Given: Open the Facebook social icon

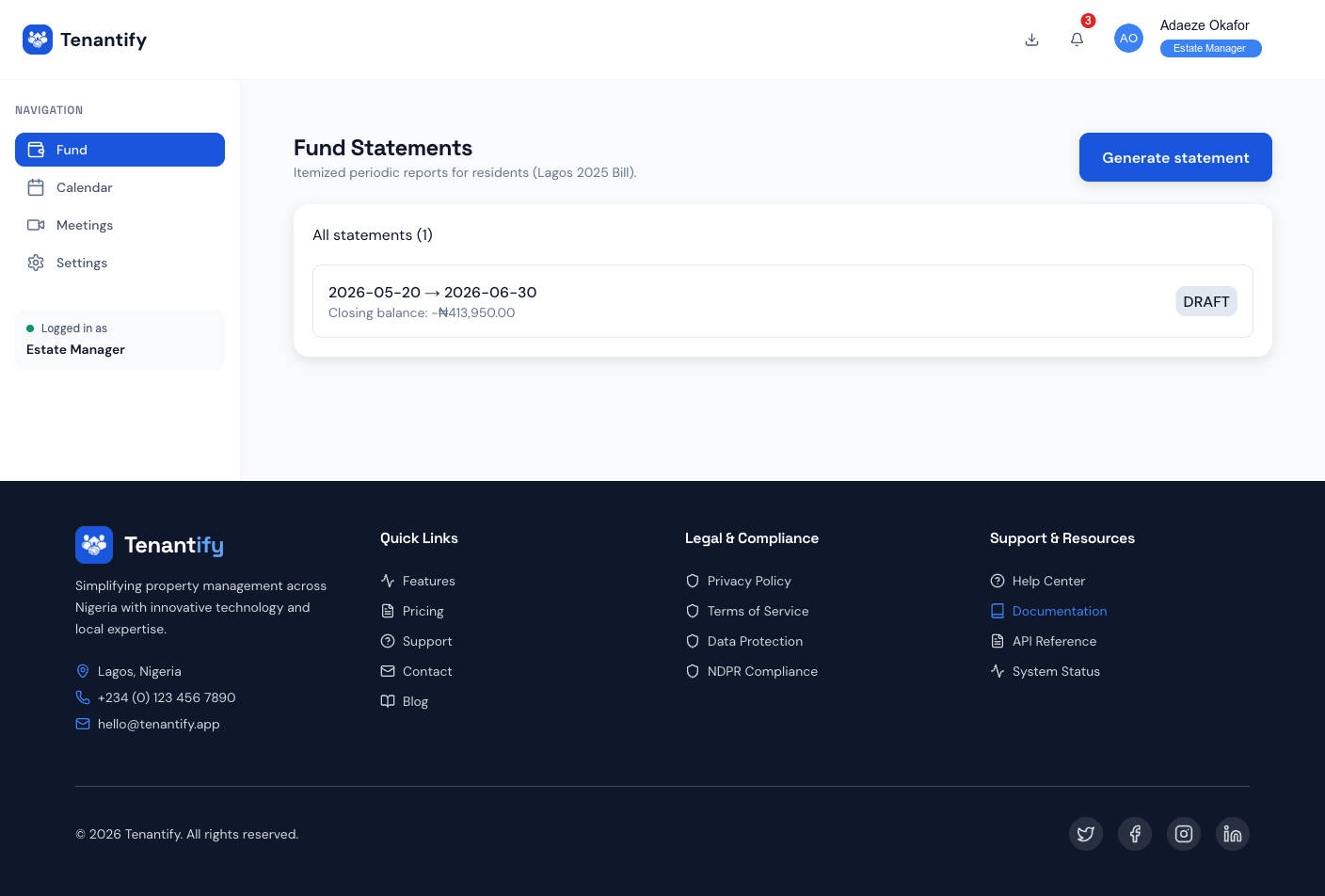Looking at the screenshot, I should click(x=1135, y=834).
